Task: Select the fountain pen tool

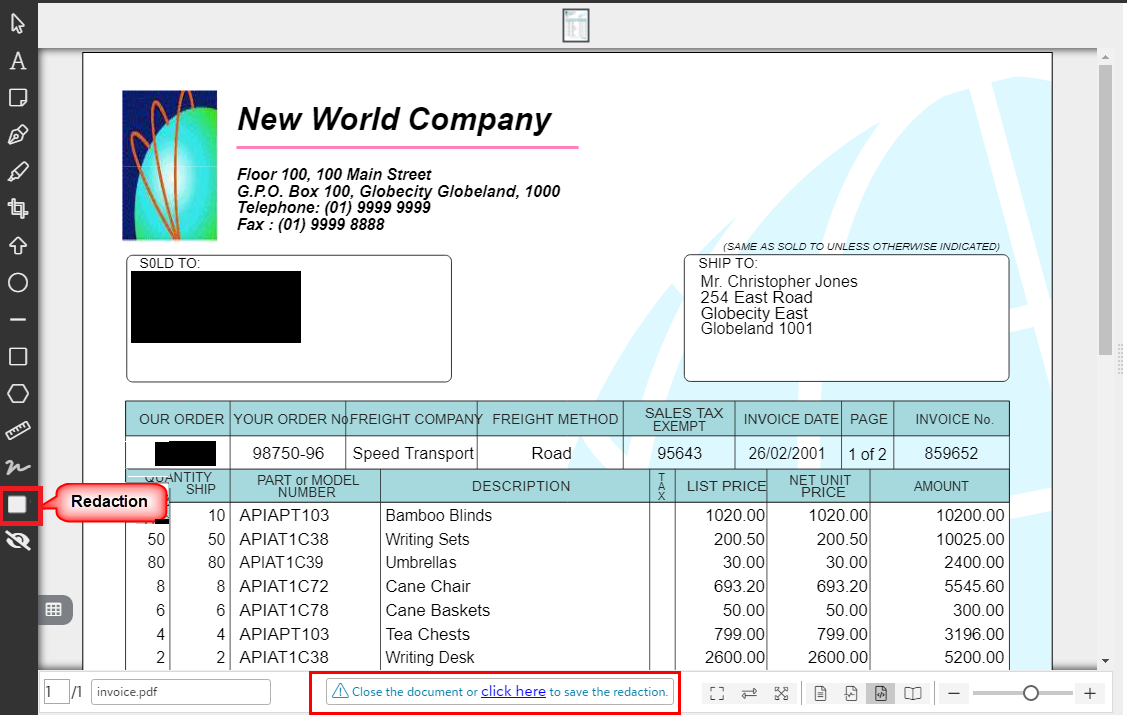Action: (x=18, y=135)
